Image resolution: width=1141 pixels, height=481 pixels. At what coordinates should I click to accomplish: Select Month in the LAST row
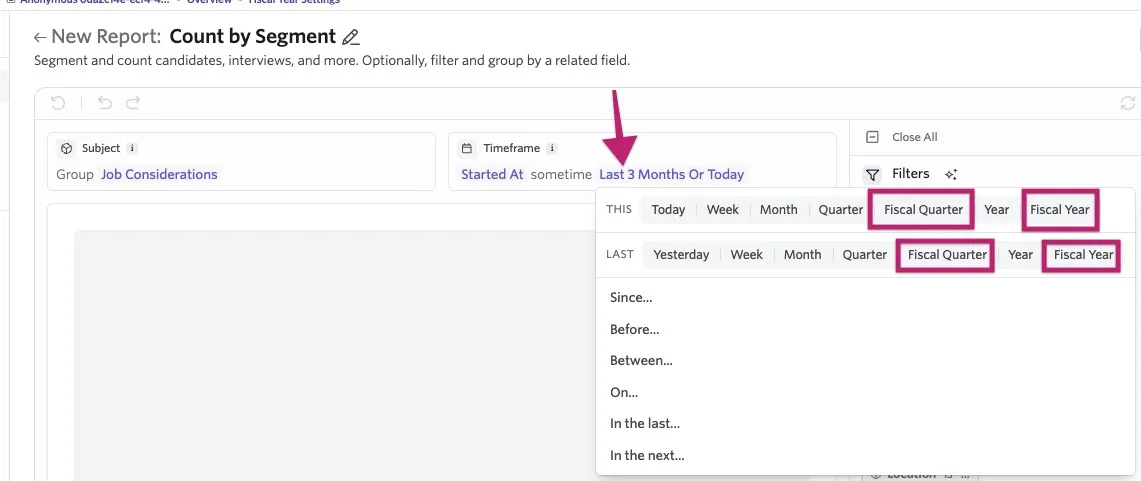(803, 255)
